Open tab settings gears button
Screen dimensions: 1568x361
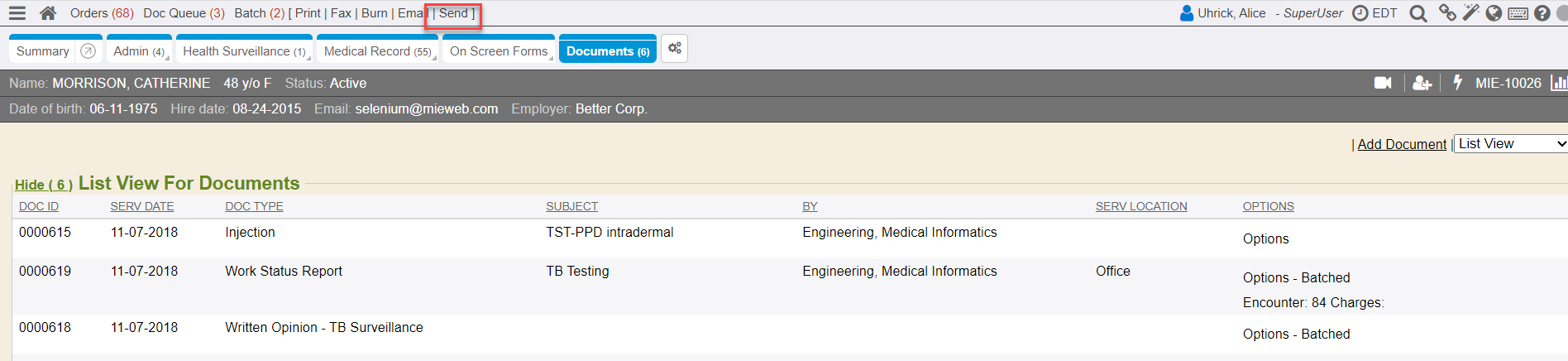click(675, 49)
